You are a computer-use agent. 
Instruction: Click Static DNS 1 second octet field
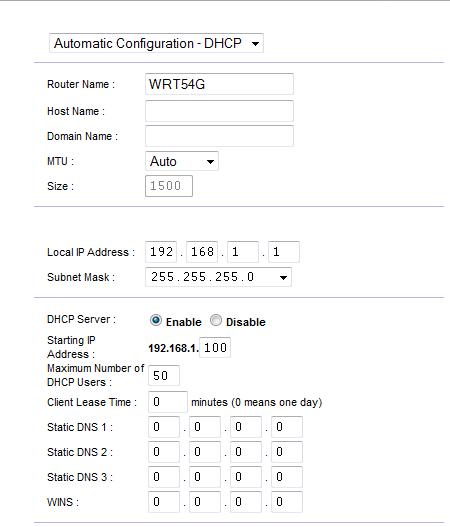point(205,427)
